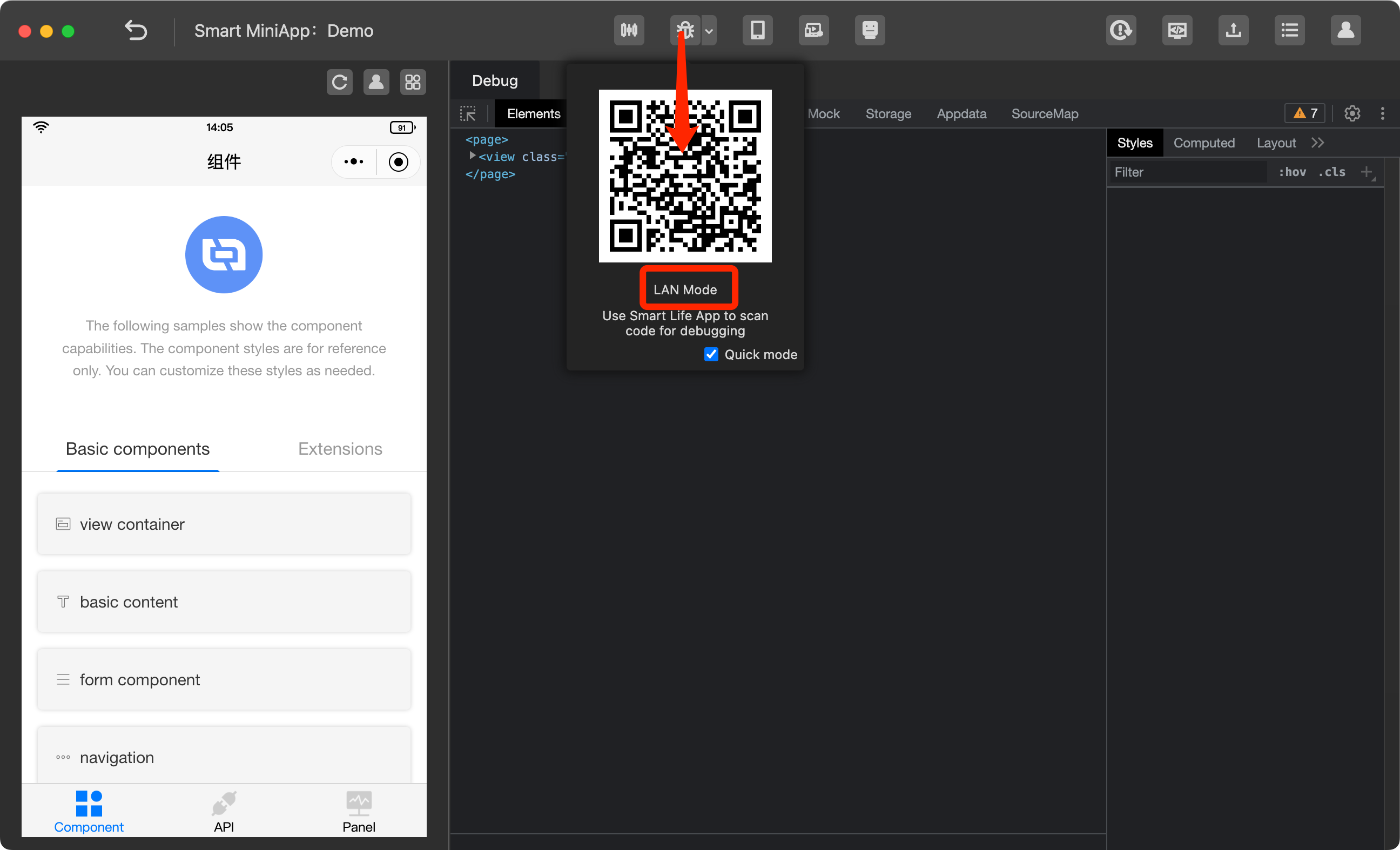
Task: Open the form component item
Action: click(x=224, y=679)
